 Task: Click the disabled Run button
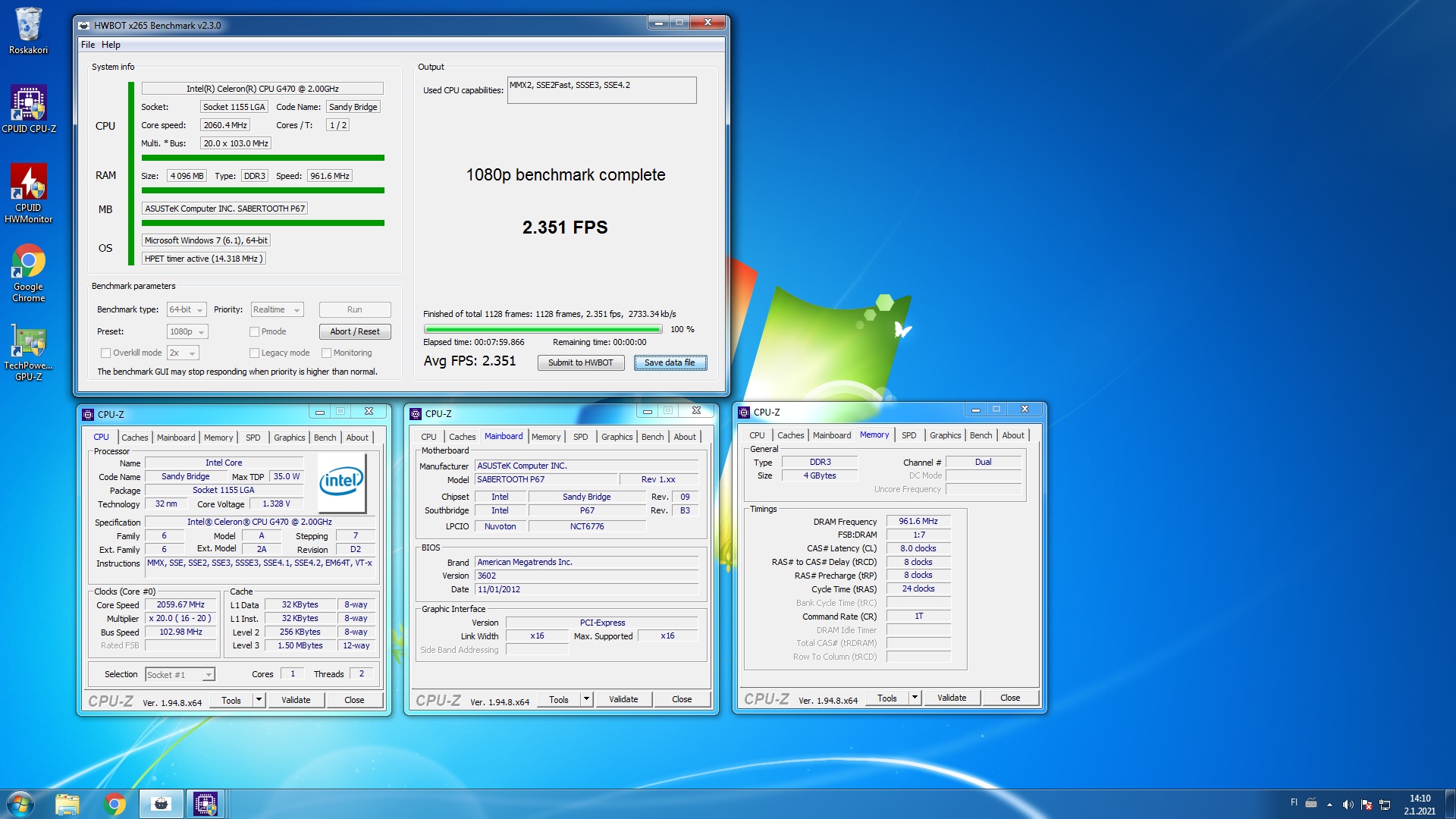tap(355, 309)
